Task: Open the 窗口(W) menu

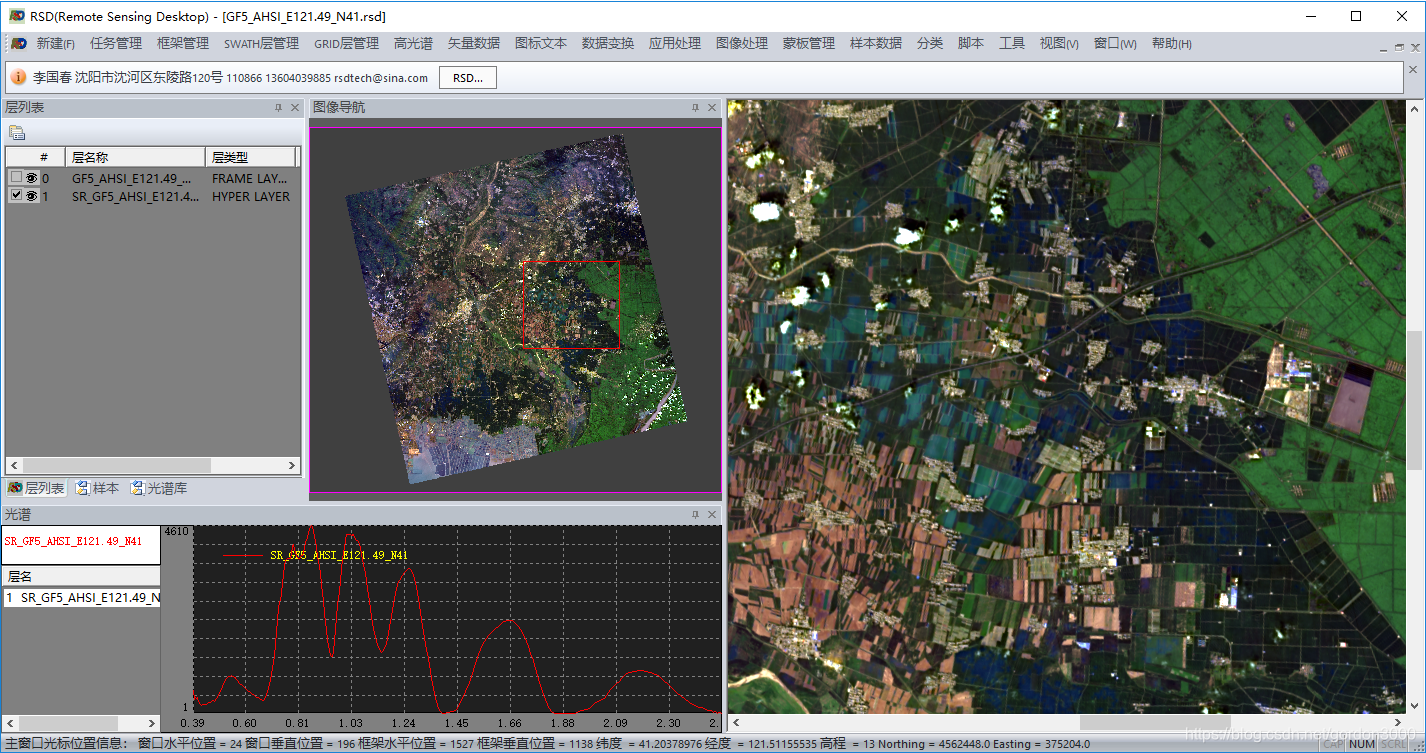Action: [1115, 44]
